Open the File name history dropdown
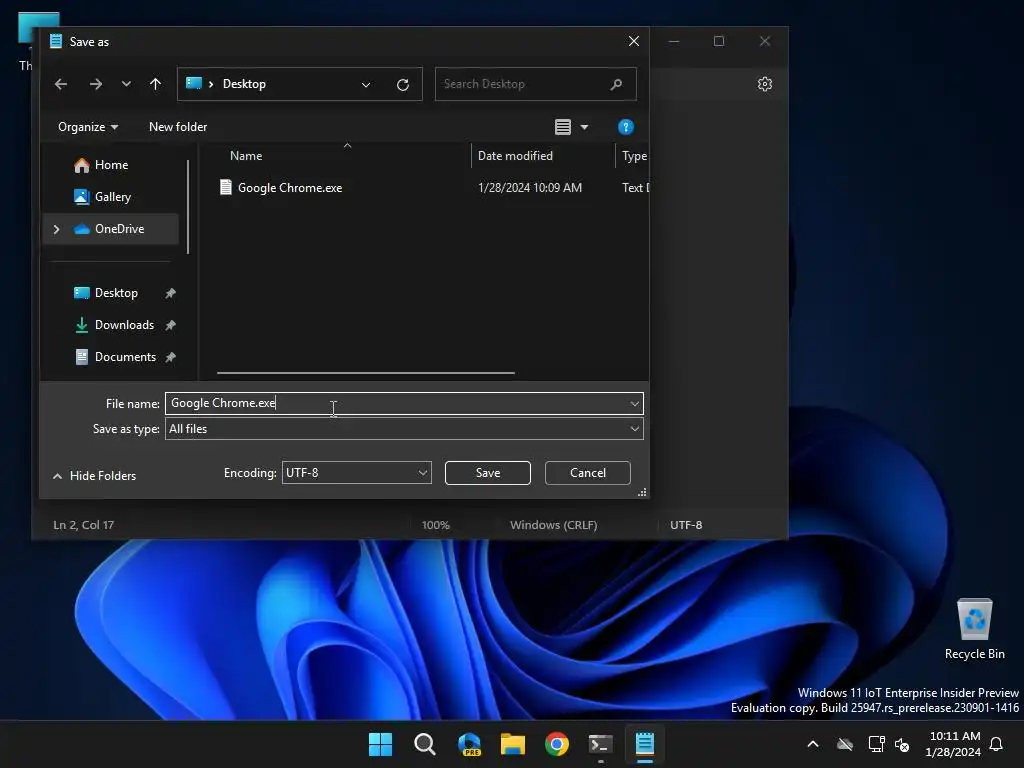The height and width of the screenshot is (768, 1024). (x=634, y=404)
